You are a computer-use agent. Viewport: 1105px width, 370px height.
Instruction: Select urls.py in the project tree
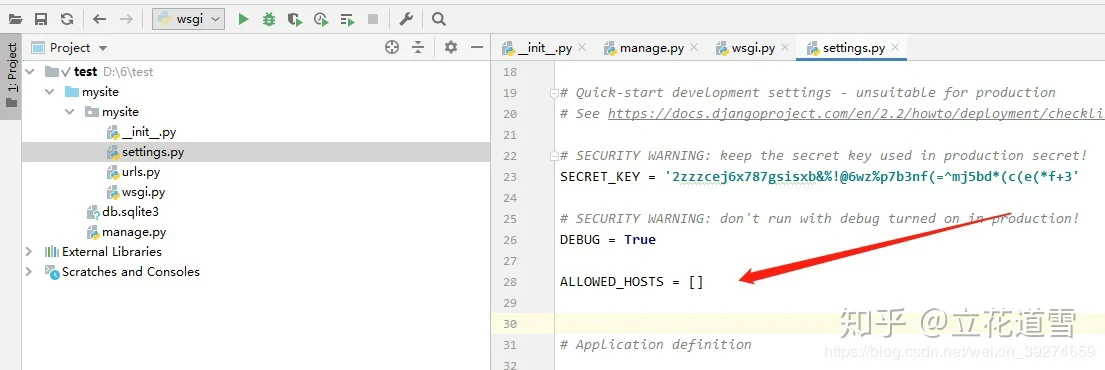[140, 172]
